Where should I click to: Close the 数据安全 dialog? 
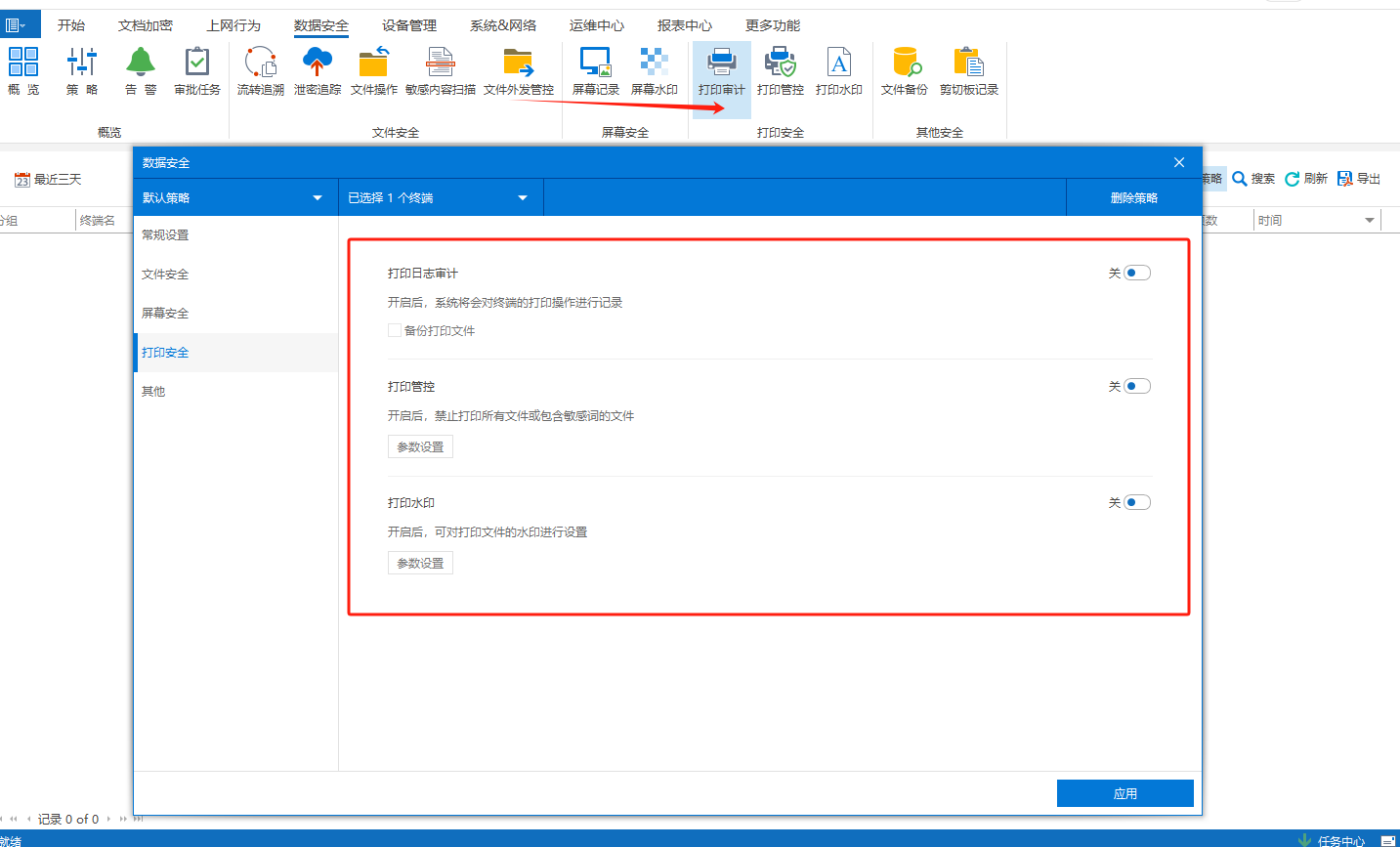[x=1179, y=162]
